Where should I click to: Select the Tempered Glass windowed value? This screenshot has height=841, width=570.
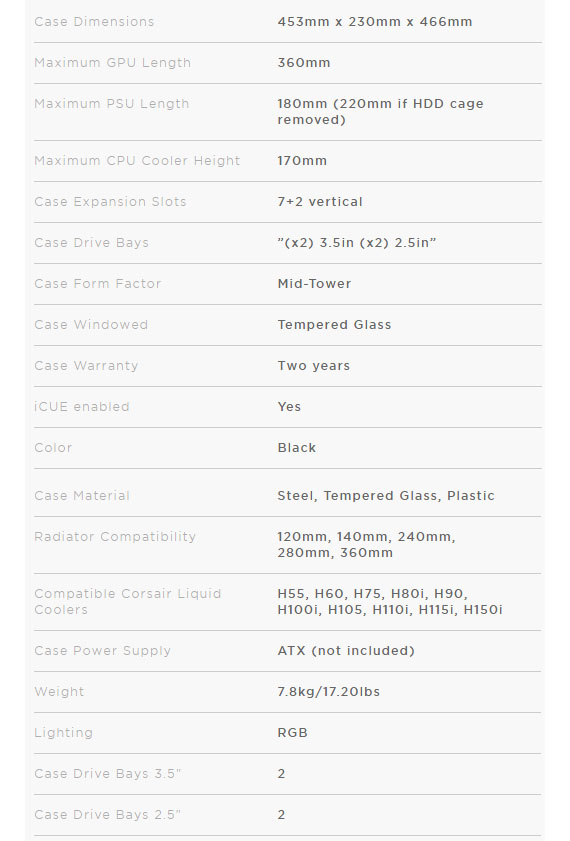[x=334, y=324]
